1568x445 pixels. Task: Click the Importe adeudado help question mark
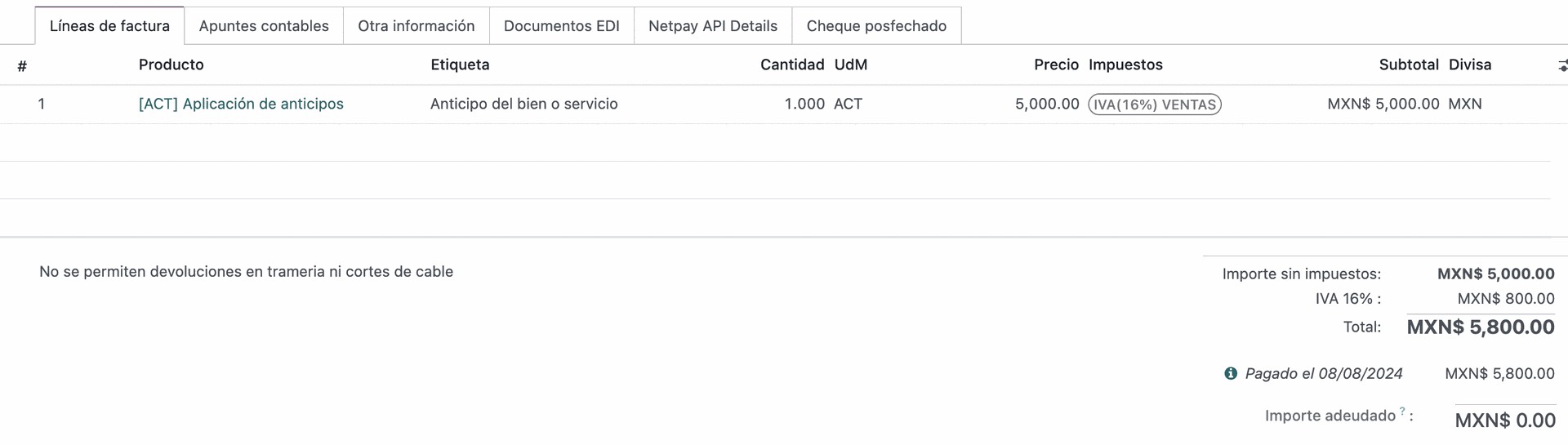click(1402, 412)
